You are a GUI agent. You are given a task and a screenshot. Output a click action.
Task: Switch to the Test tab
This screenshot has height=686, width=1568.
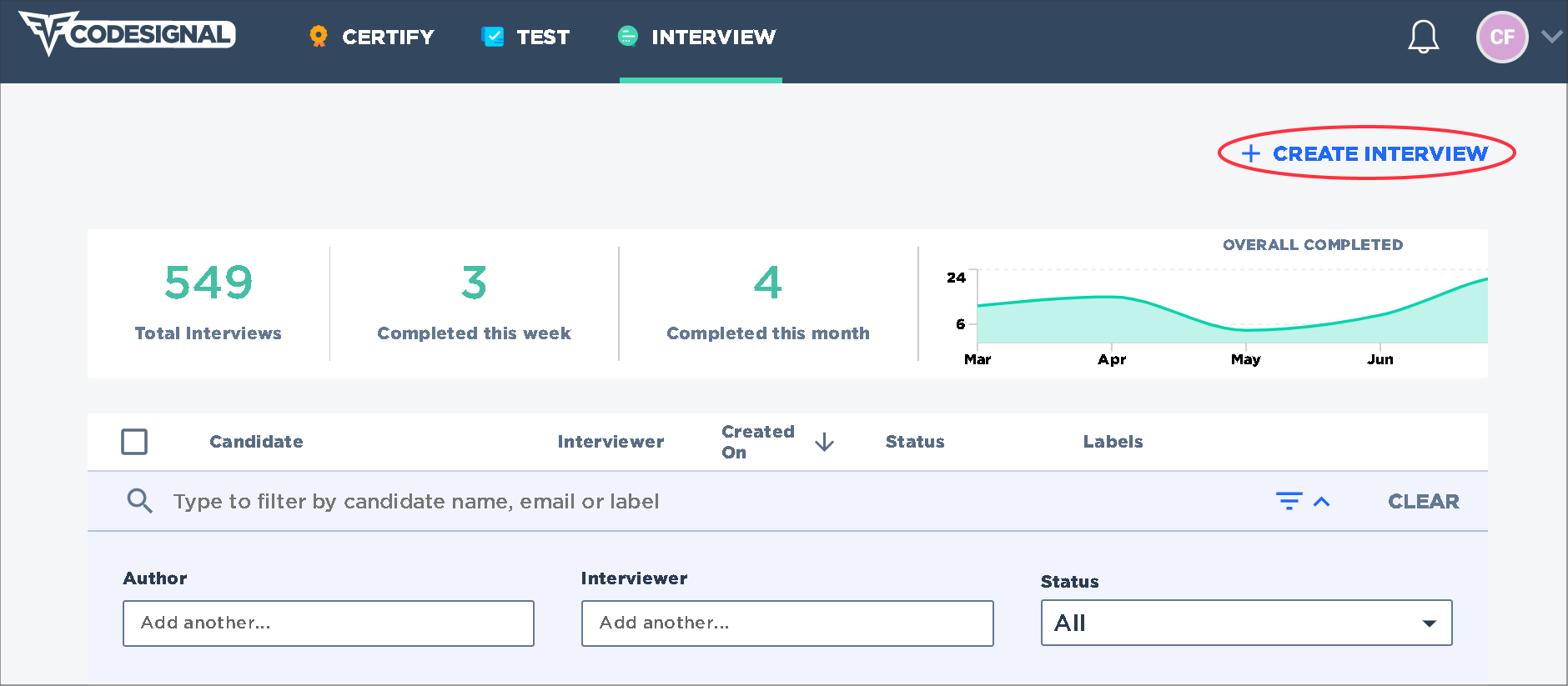coord(542,37)
